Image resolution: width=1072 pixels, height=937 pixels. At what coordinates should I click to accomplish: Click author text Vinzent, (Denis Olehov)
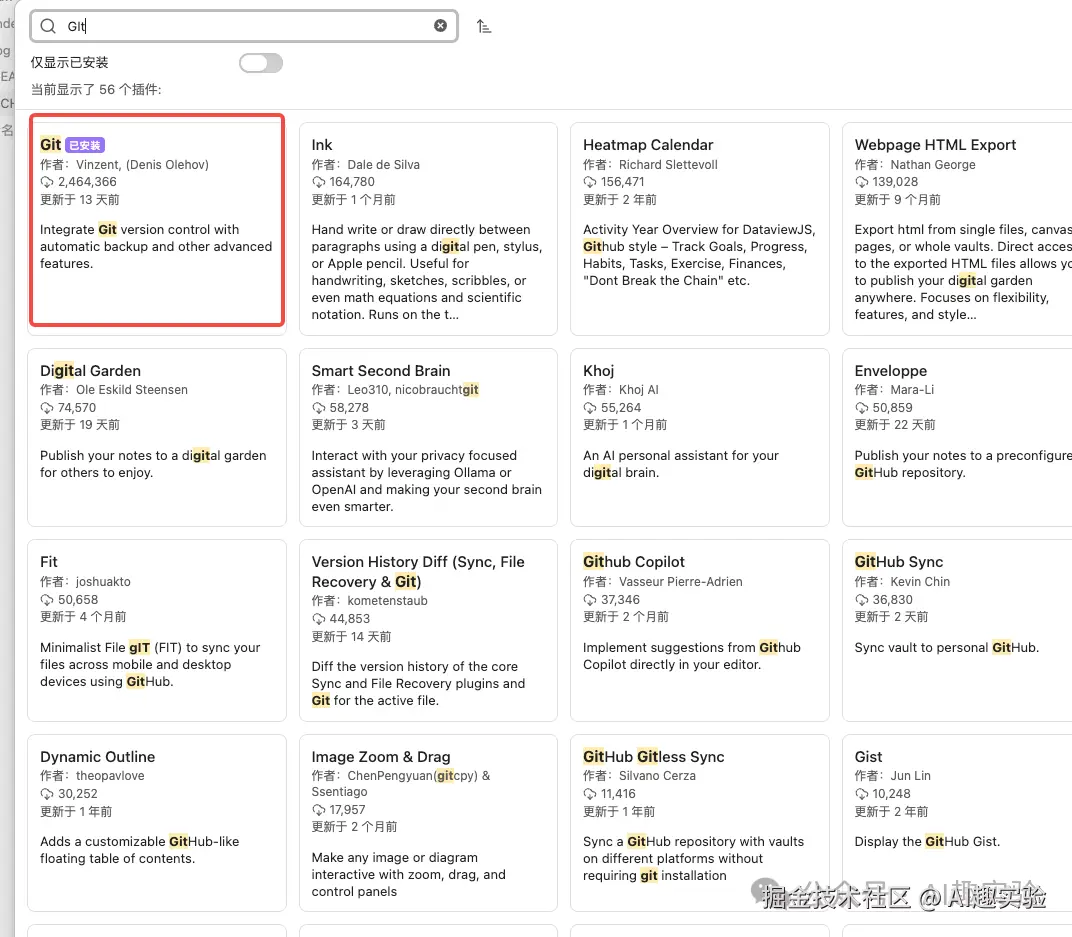coord(142,165)
